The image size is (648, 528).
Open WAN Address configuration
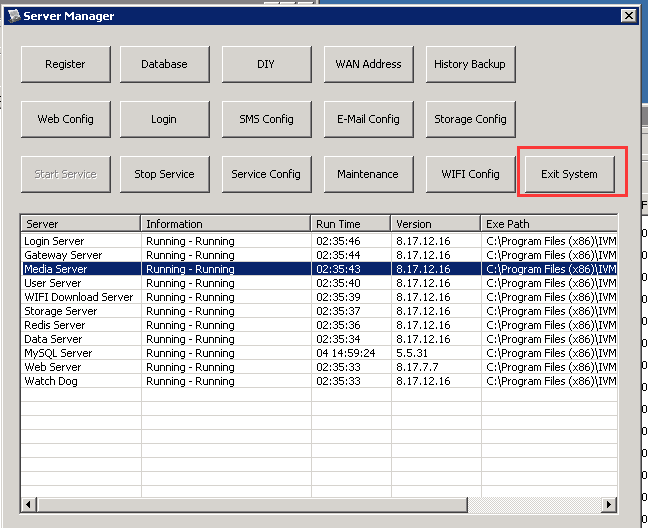tap(369, 64)
